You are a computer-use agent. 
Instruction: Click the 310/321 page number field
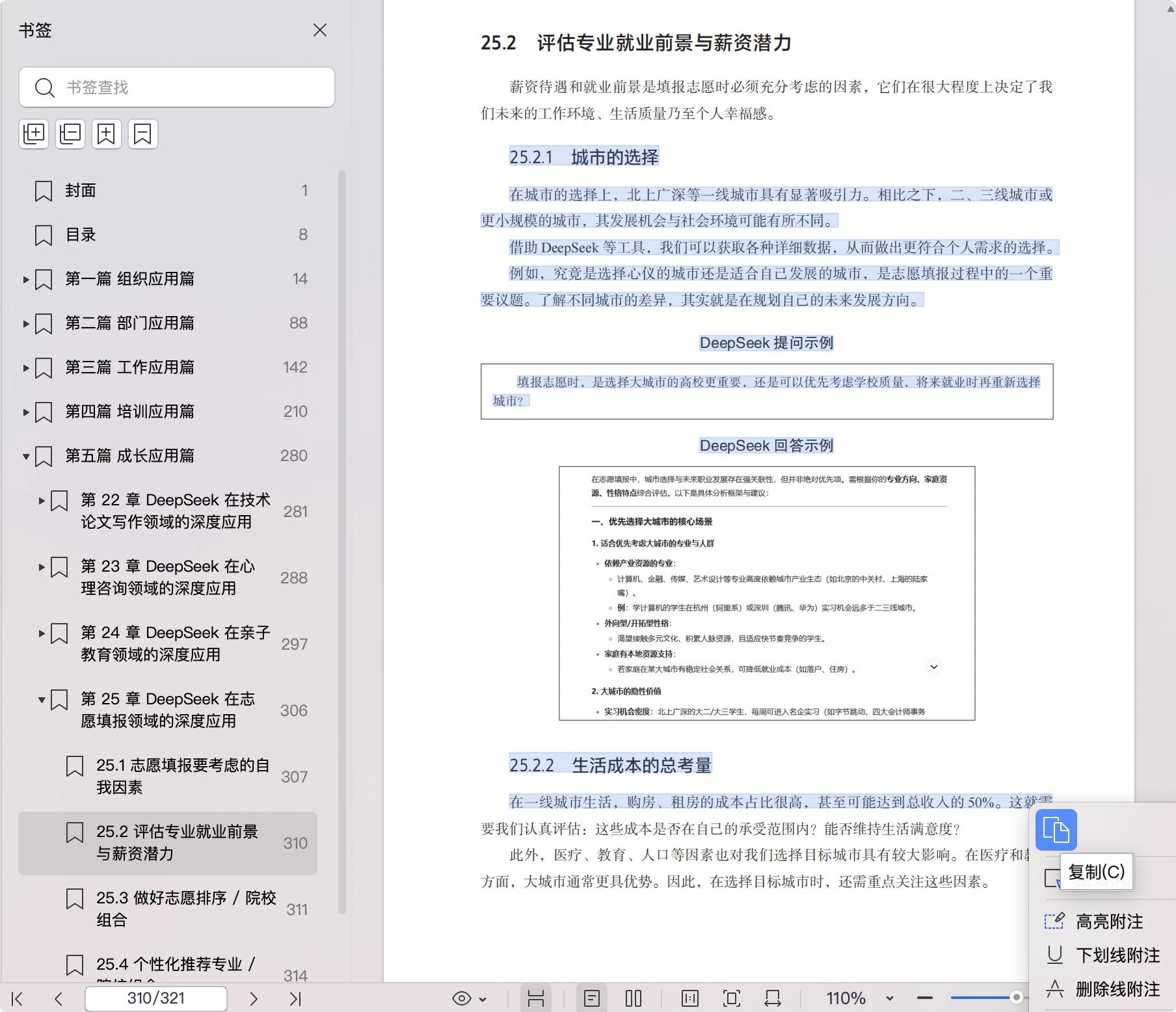click(x=156, y=998)
